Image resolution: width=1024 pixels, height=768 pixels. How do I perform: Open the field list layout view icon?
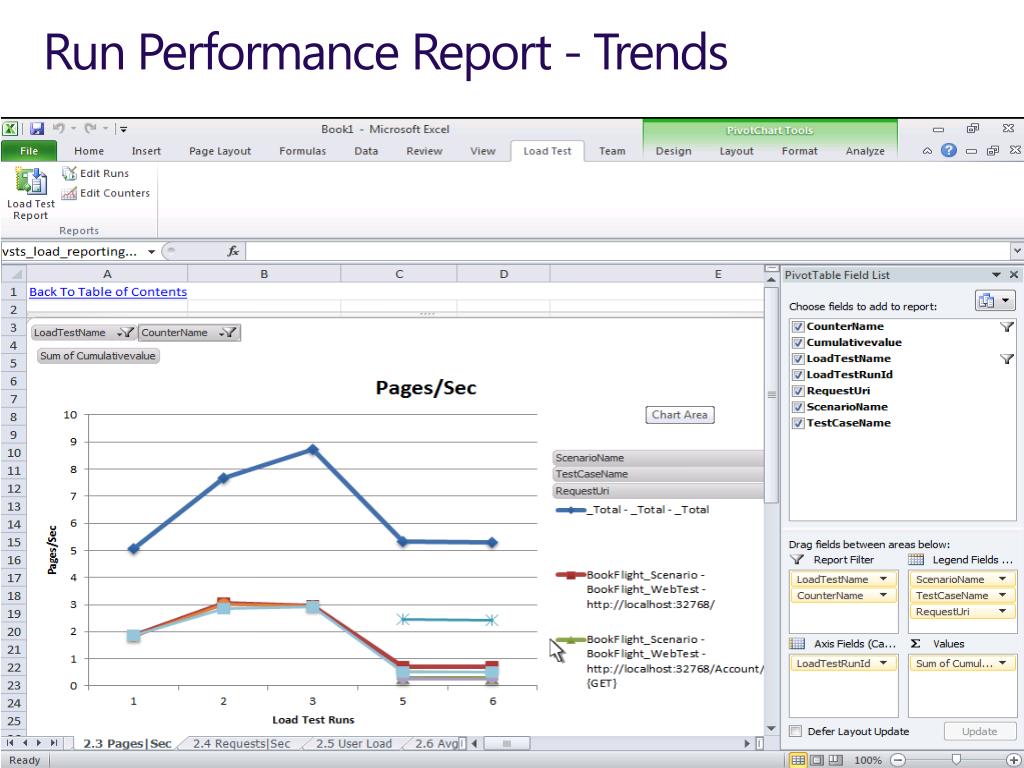[995, 300]
